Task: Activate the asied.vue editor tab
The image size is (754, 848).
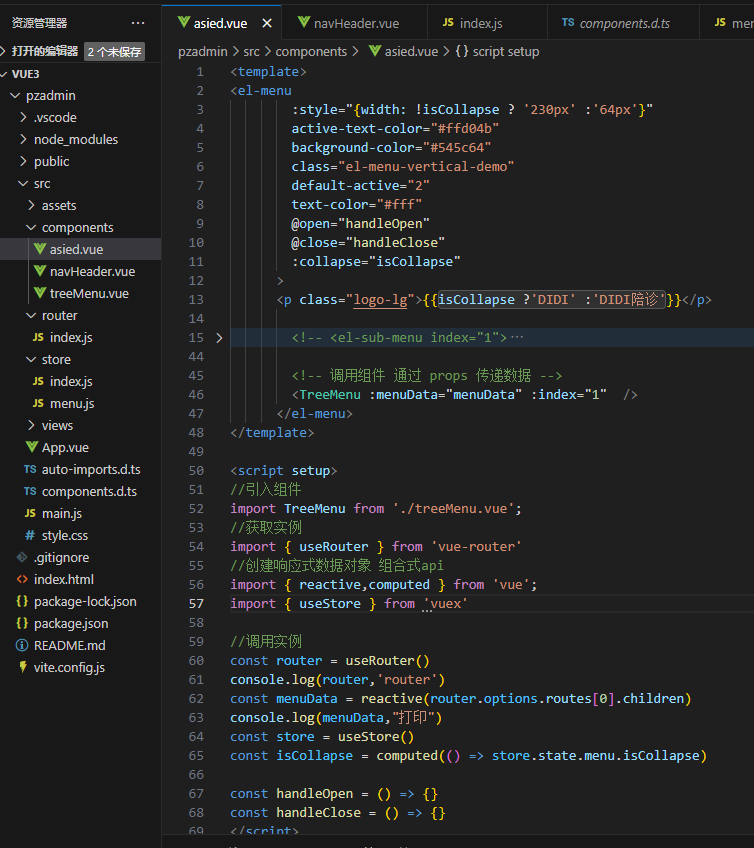Action: click(x=220, y=23)
